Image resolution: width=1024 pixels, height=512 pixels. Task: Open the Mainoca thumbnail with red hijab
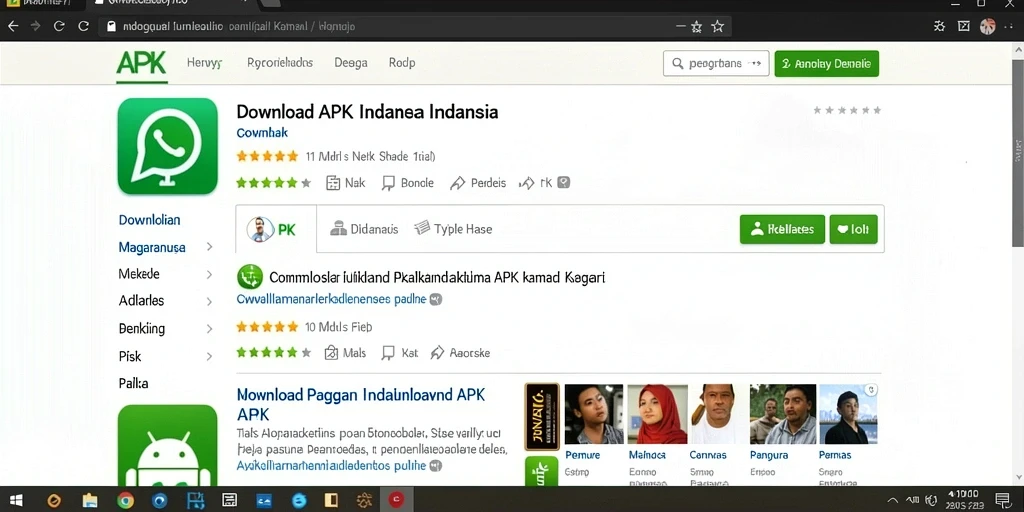tap(657, 414)
